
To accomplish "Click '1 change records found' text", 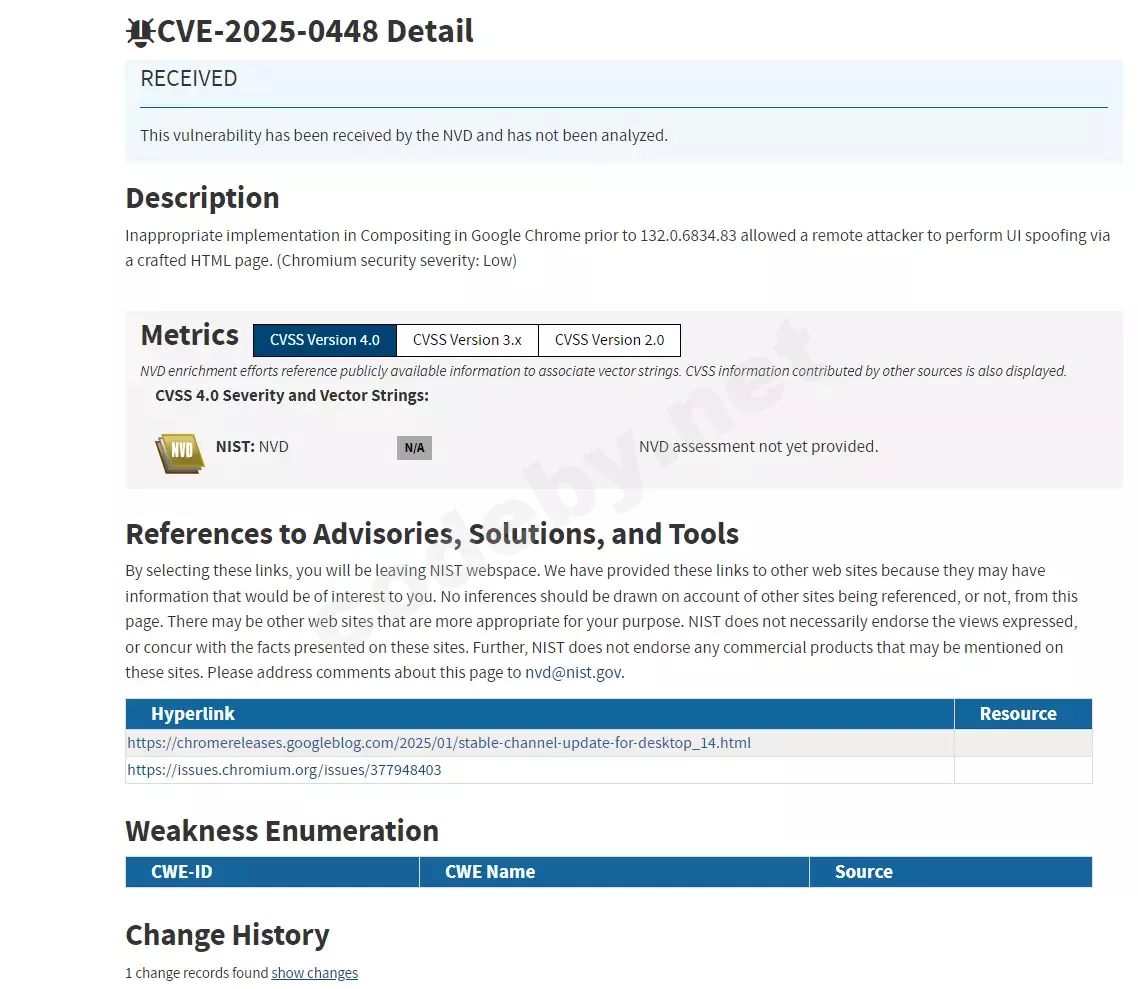I will pos(197,973).
